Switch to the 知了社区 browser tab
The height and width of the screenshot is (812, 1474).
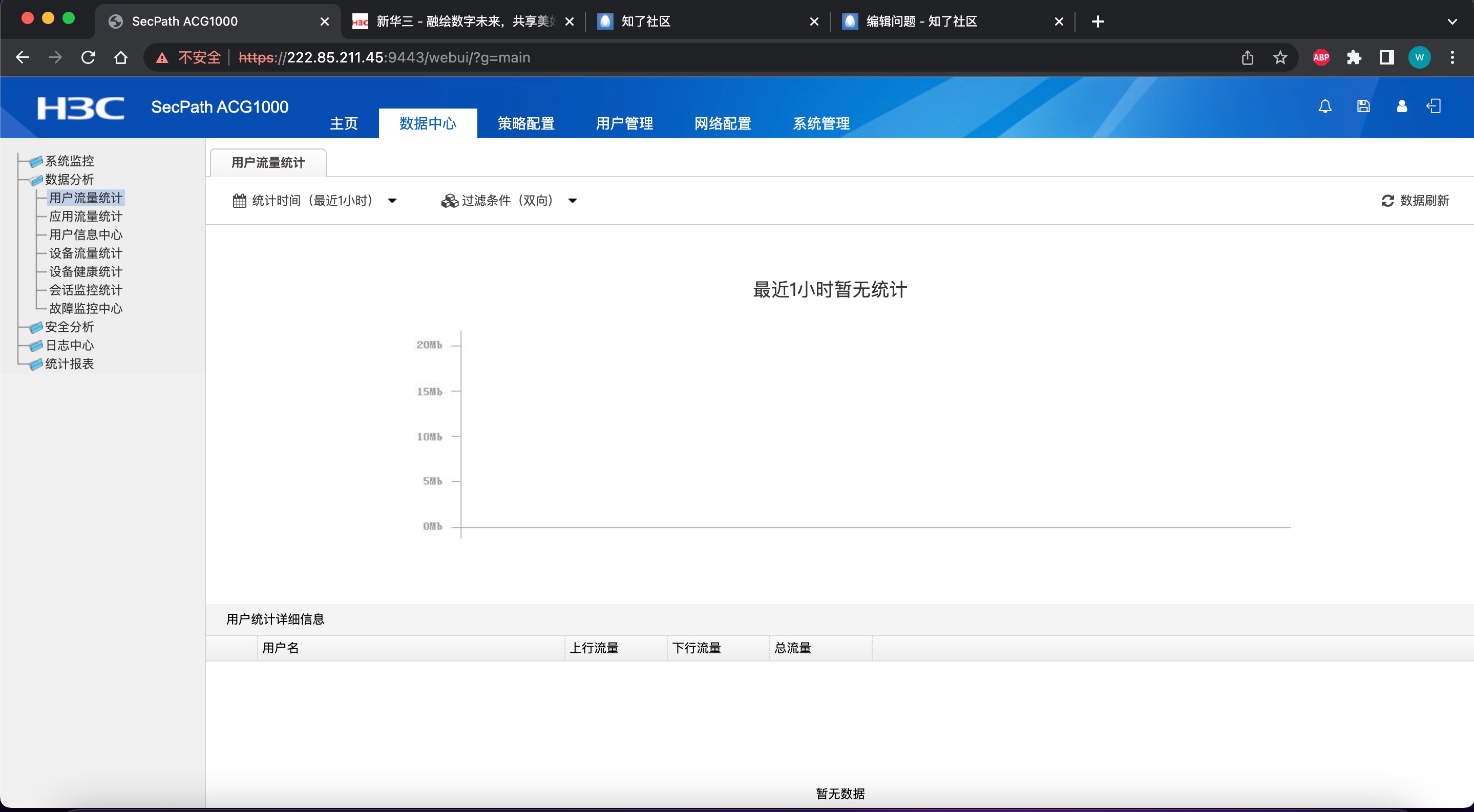[646, 22]
